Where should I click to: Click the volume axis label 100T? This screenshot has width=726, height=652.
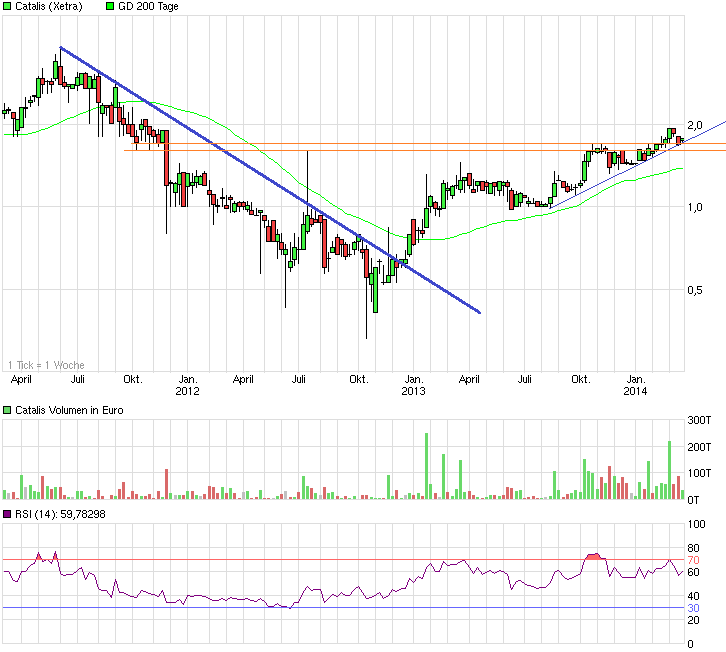point(699,473)
